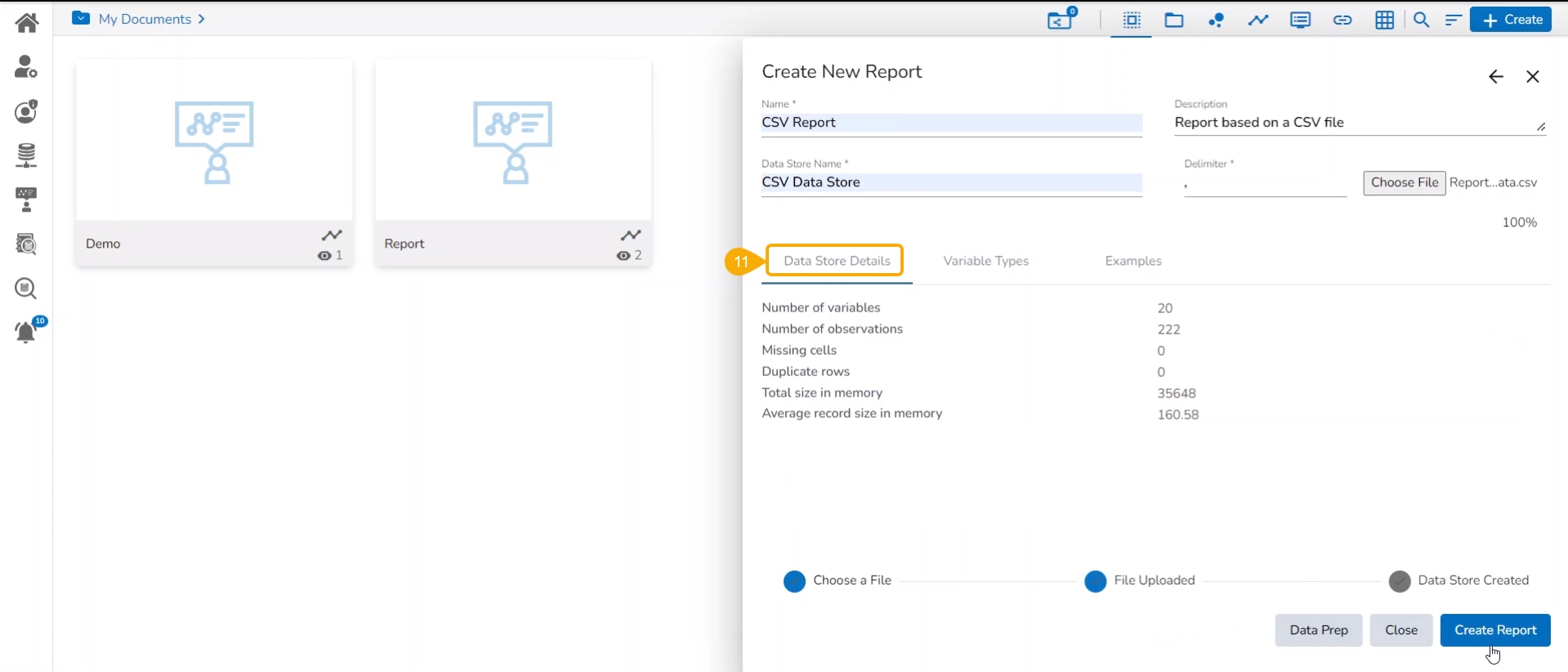Click the value 20 for variables

point(1165,308)
